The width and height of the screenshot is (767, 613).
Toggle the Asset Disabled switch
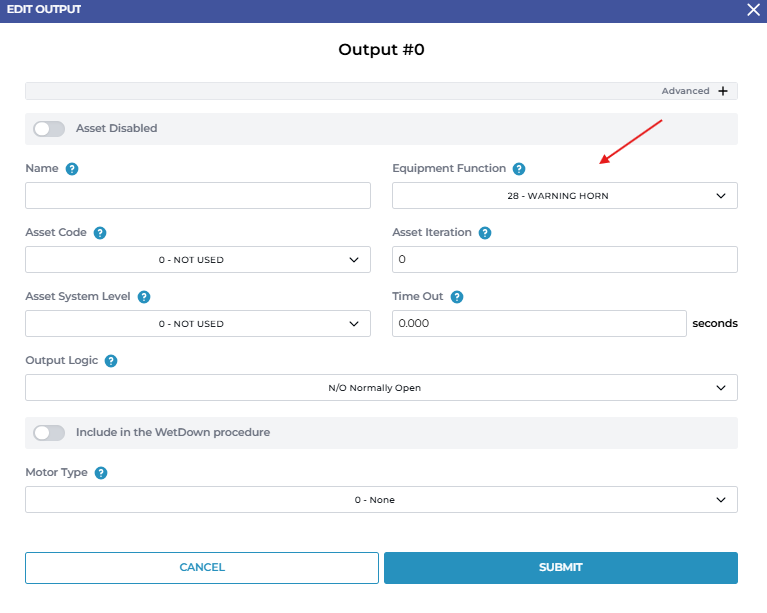(x=49, y=129)
